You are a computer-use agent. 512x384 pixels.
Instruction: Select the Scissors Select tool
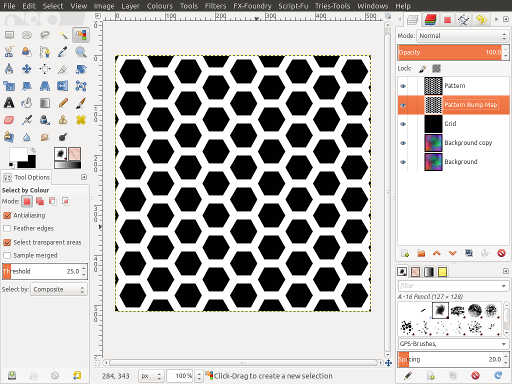pyautogui.click(x=9, y=52)
